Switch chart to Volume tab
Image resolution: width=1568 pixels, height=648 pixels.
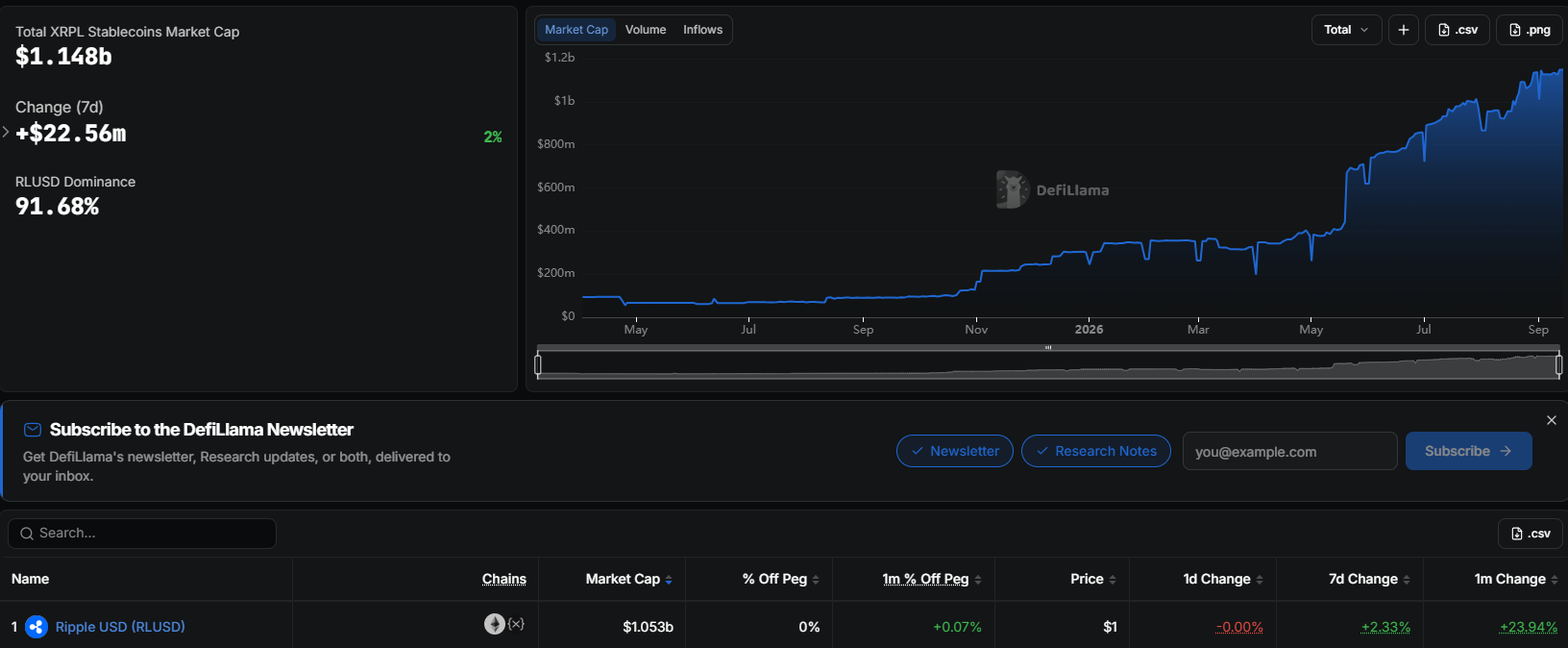646,30
